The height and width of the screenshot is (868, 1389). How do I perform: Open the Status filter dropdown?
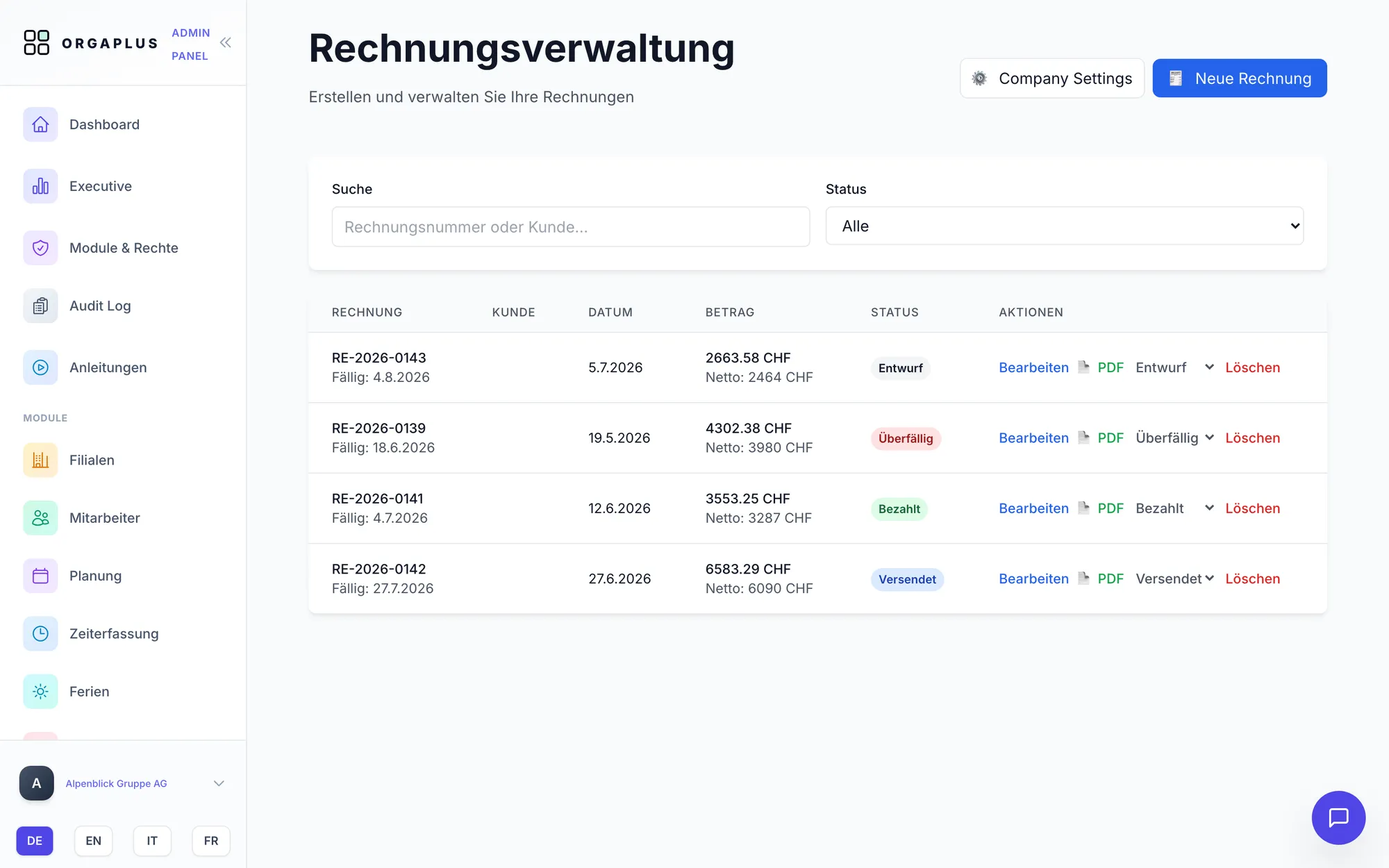click(1064, 226)
